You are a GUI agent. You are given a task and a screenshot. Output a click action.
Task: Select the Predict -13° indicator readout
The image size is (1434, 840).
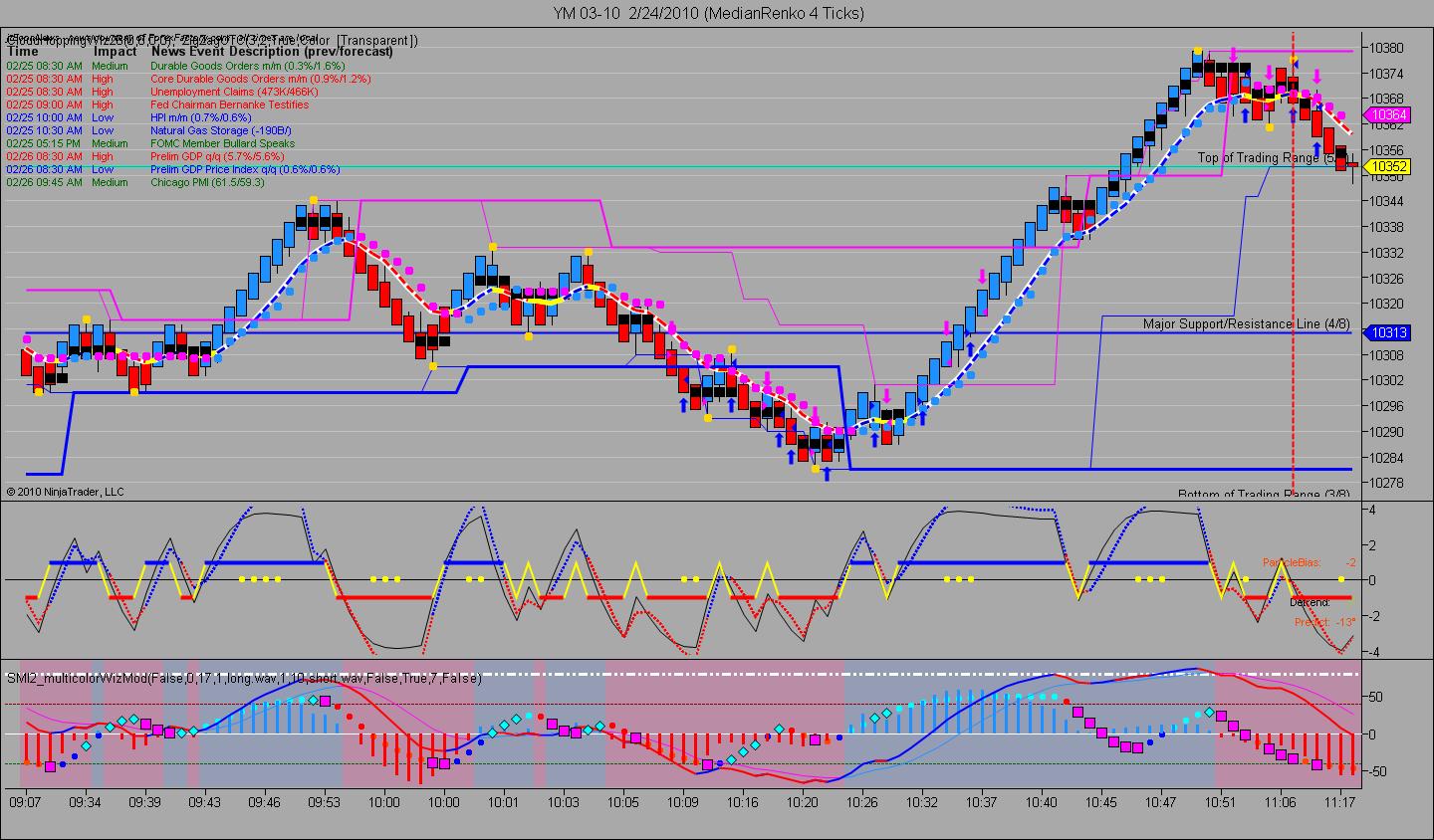pyautogui.click(x=1323, y=622)
